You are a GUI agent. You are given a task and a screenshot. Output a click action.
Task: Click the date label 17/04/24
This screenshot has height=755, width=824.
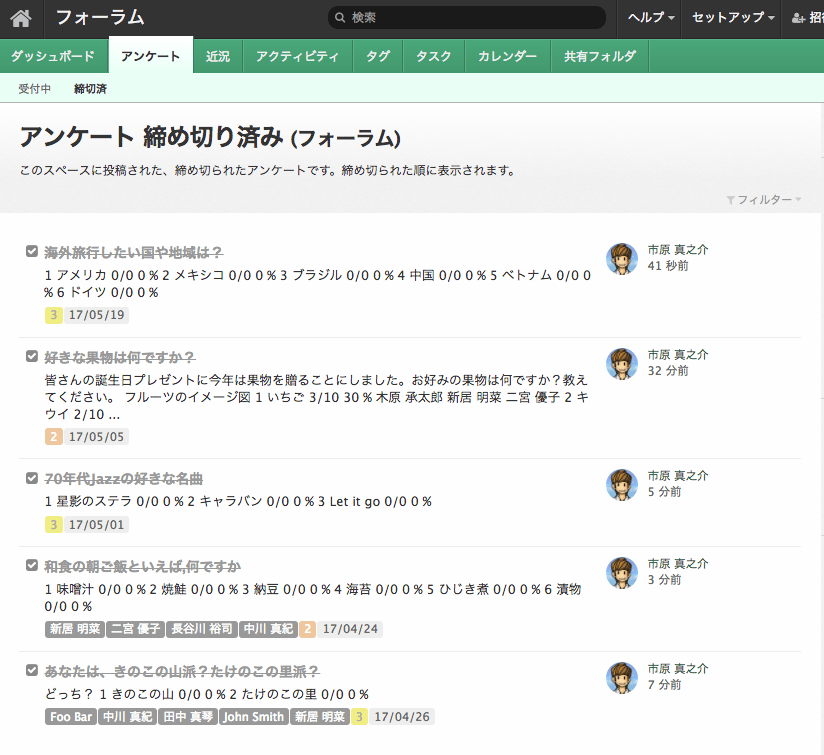click(x=351, y=629)
